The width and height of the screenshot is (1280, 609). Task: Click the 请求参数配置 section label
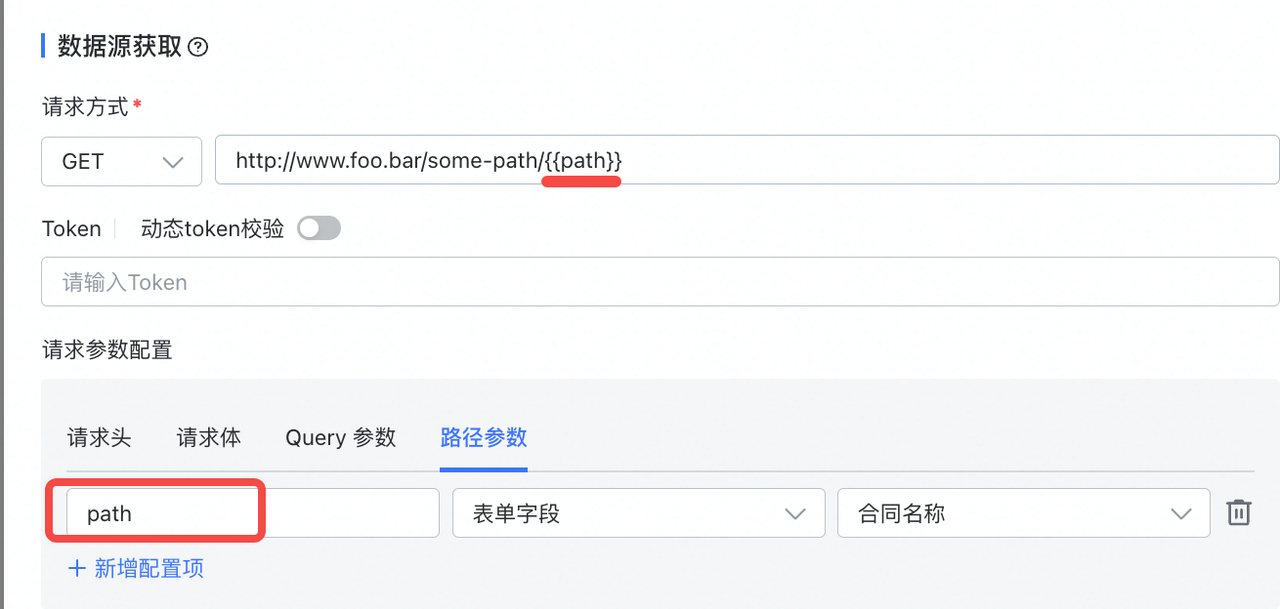click(107, 350)
